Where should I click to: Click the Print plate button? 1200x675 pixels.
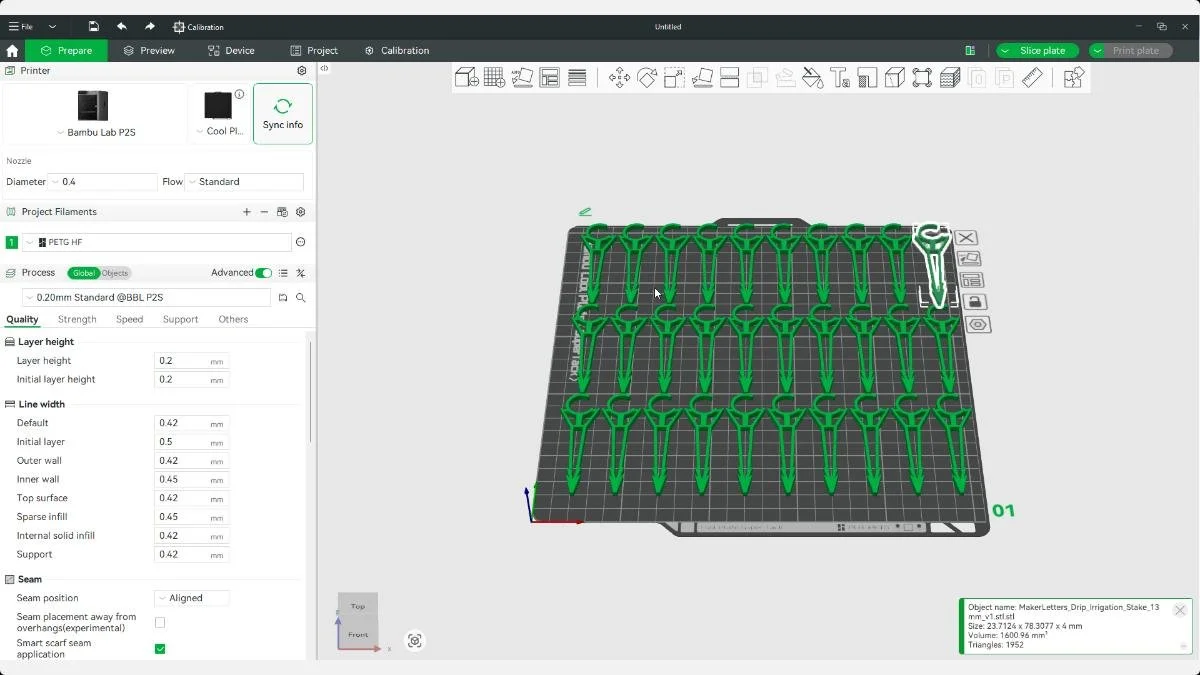[x=1130, y=50]
